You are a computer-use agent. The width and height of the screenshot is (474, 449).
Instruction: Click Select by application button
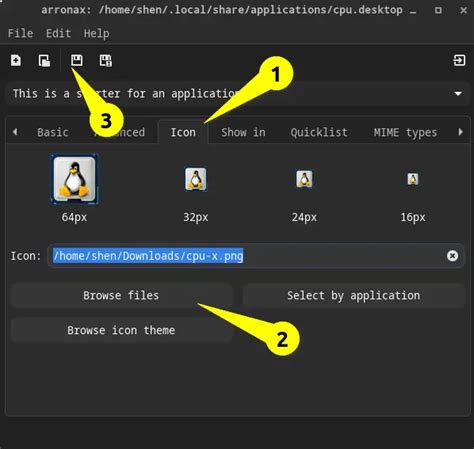point(354,295)
